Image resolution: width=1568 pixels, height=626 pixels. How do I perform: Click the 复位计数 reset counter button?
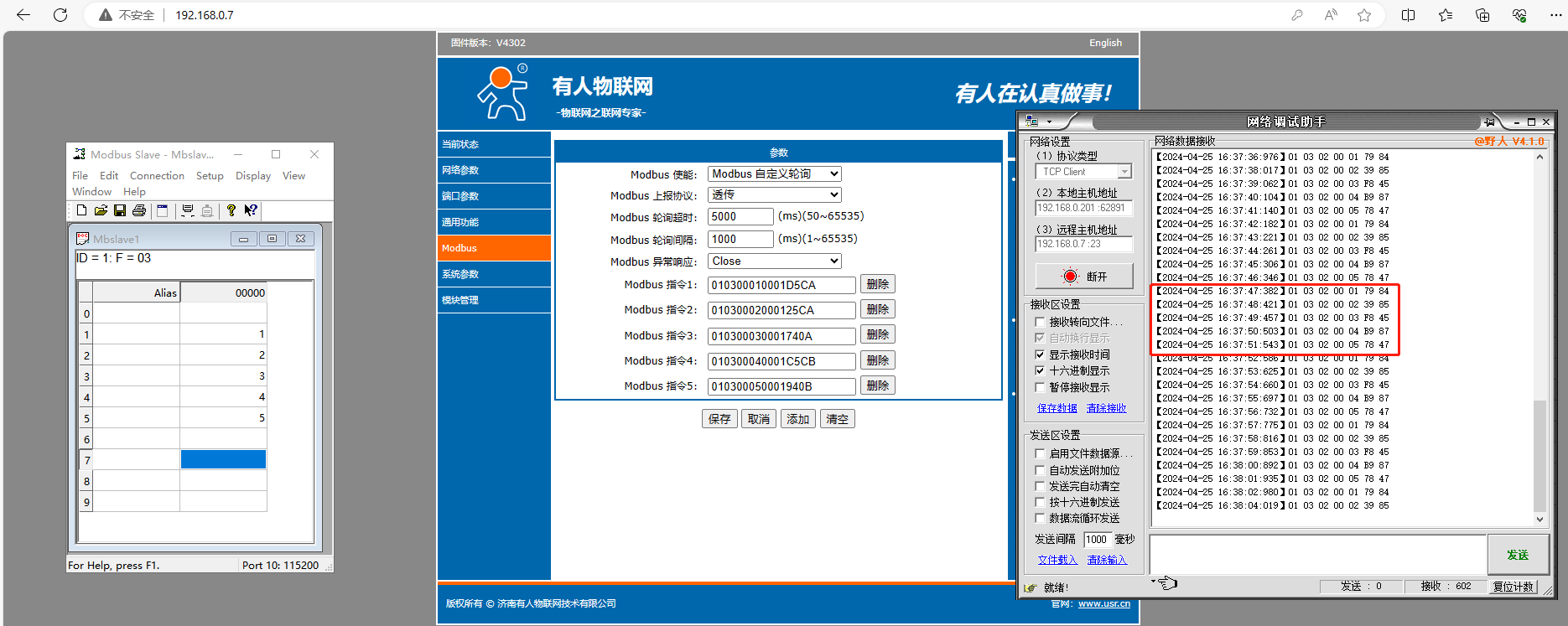pyautogui.click(x=1513, y=587)
